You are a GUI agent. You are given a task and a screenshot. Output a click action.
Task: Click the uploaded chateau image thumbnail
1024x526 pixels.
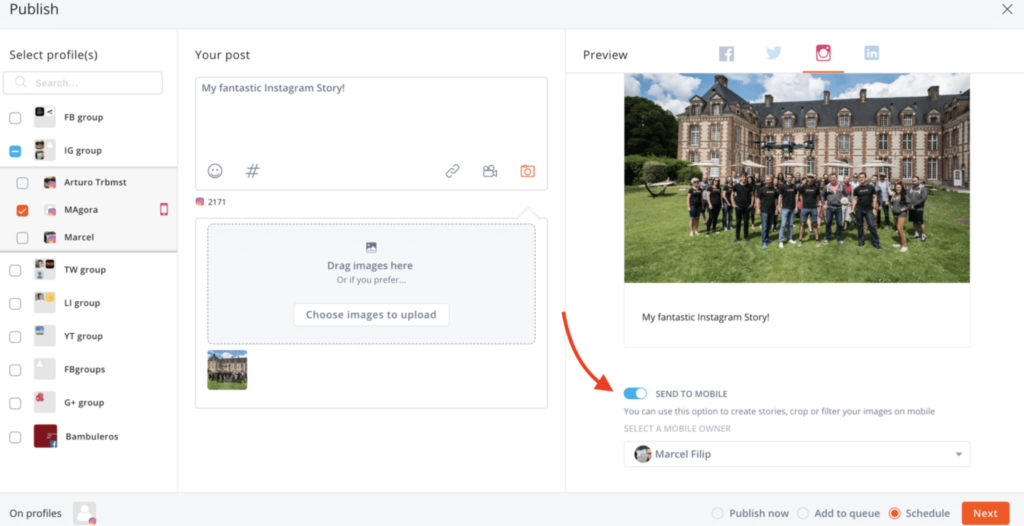tap(227, 370)
